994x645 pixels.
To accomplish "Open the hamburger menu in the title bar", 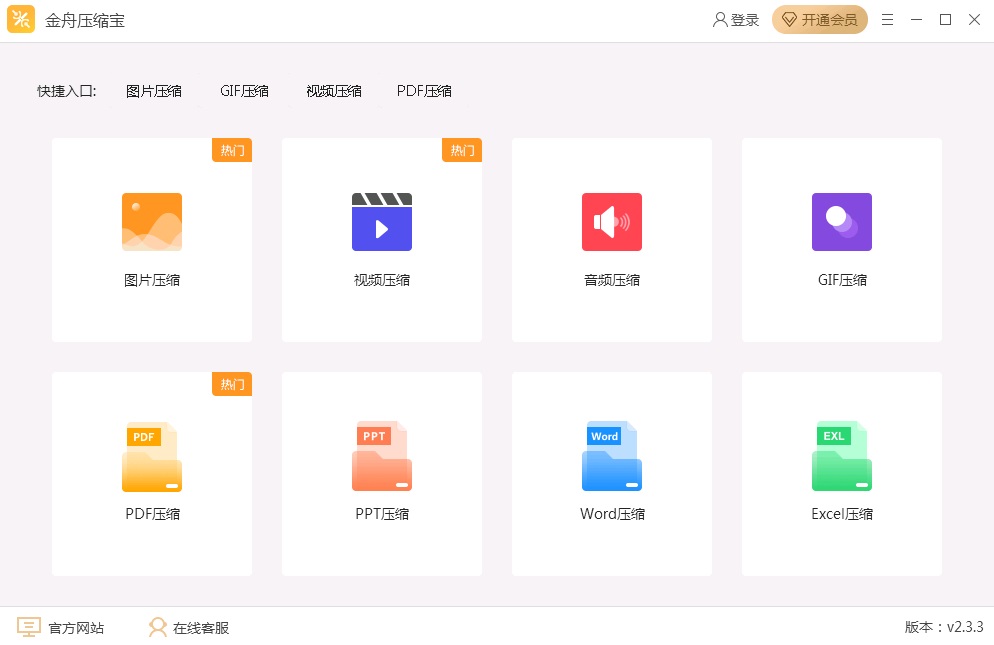I will (x=887, y=19).
